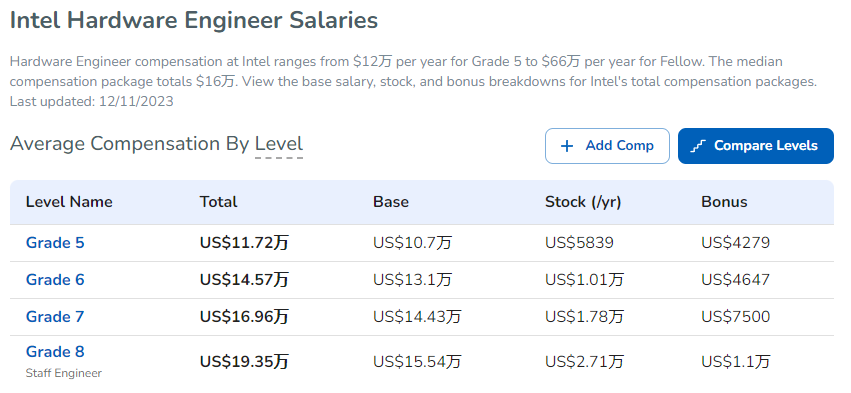Open the Grade 7 level link
Screen dimensions: 851x393
[55, 316]
